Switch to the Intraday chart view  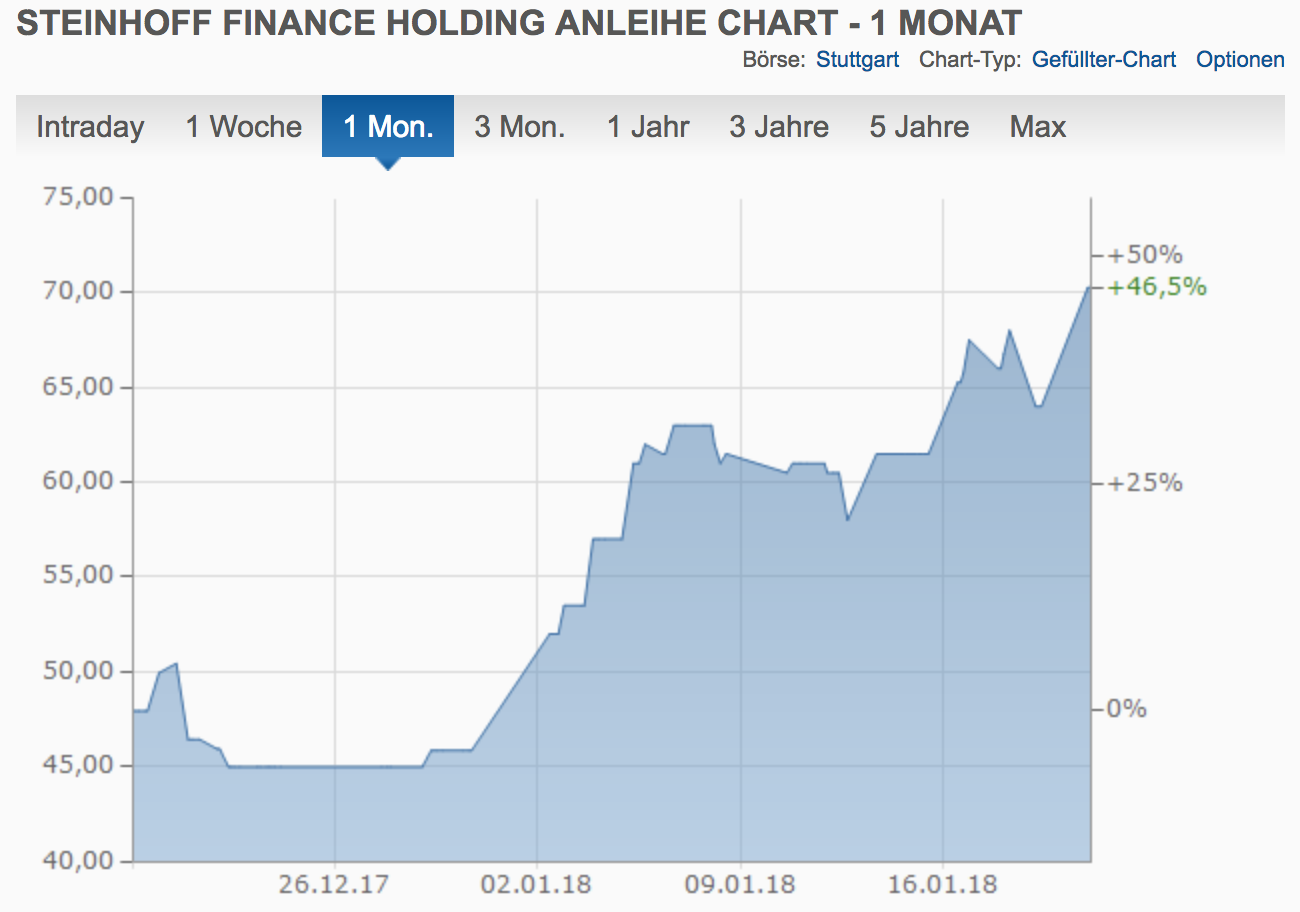[89, 126]
